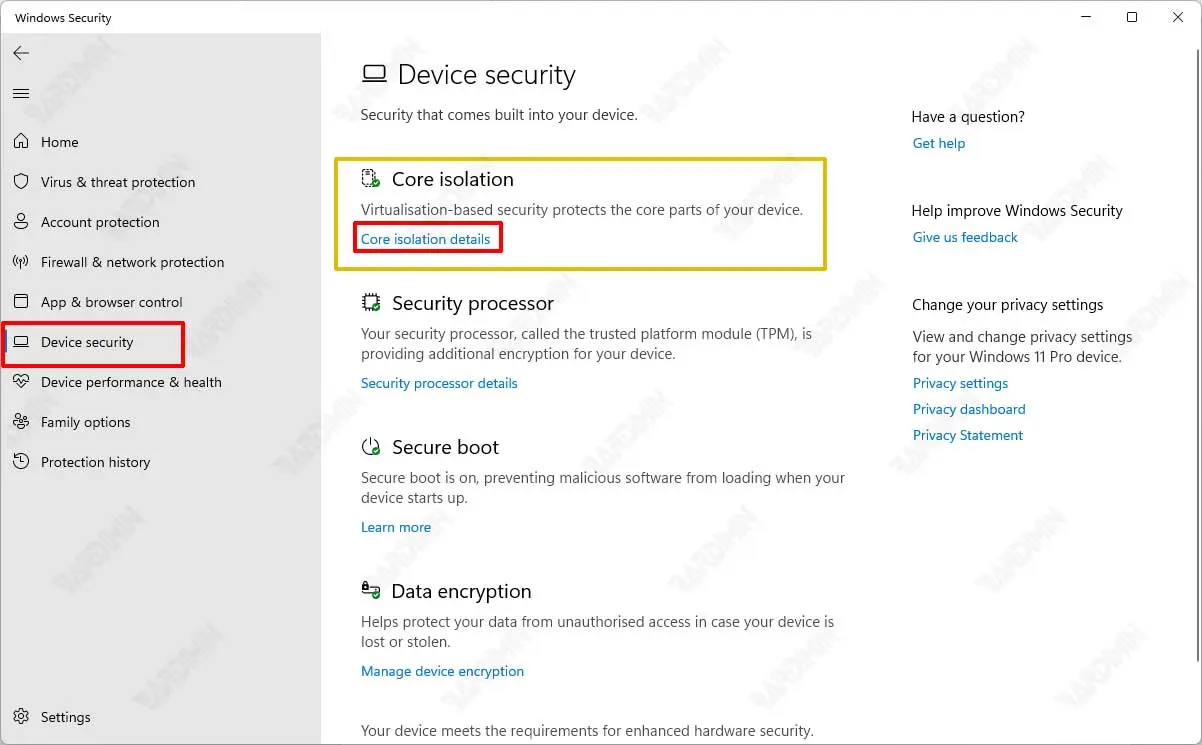Click Learn more under Secure boot
1202x745 pixels.
(x=396, y=527)
